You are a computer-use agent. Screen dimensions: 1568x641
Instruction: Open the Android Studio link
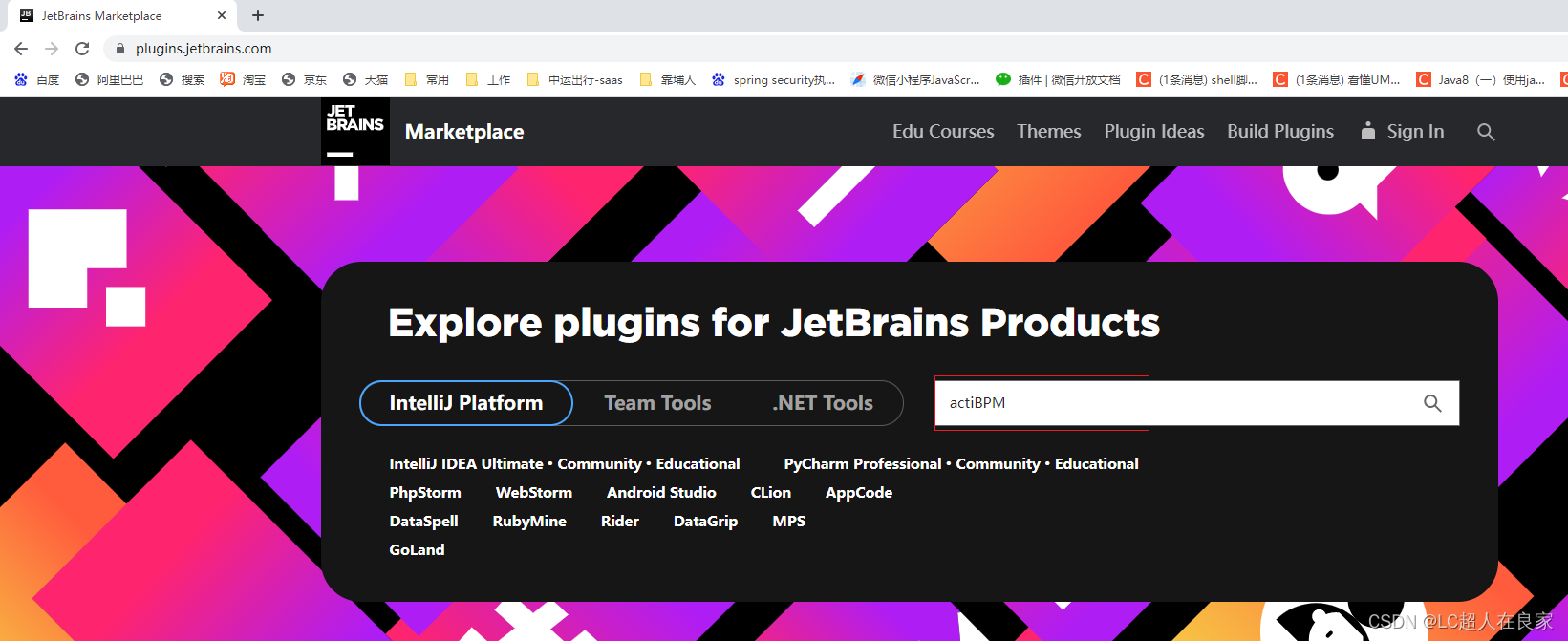(661, 493)
